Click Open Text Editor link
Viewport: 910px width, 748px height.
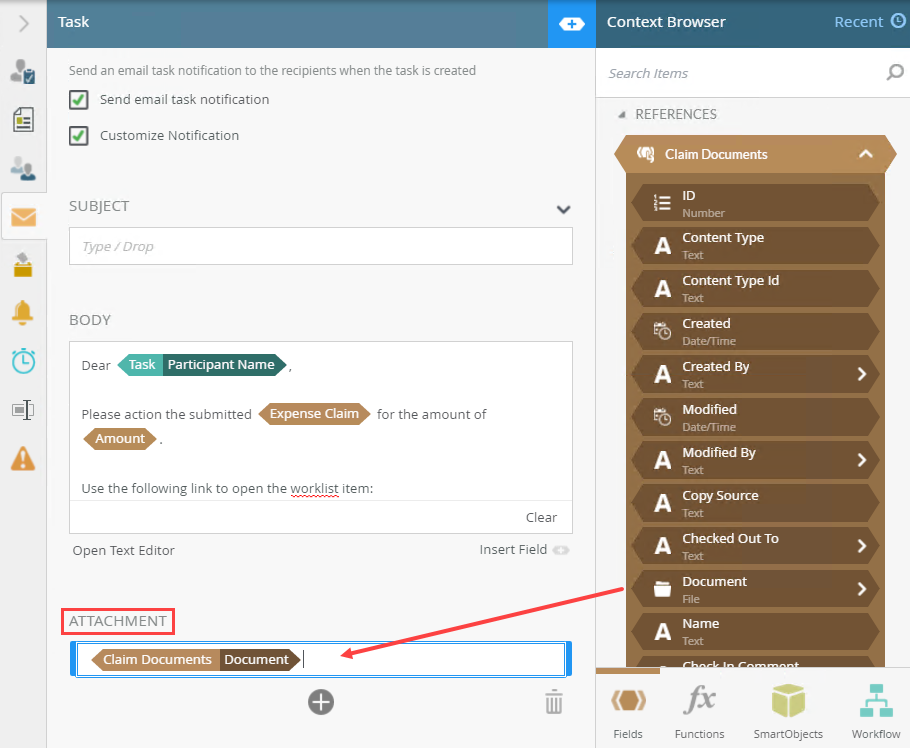tap(124, 550)
